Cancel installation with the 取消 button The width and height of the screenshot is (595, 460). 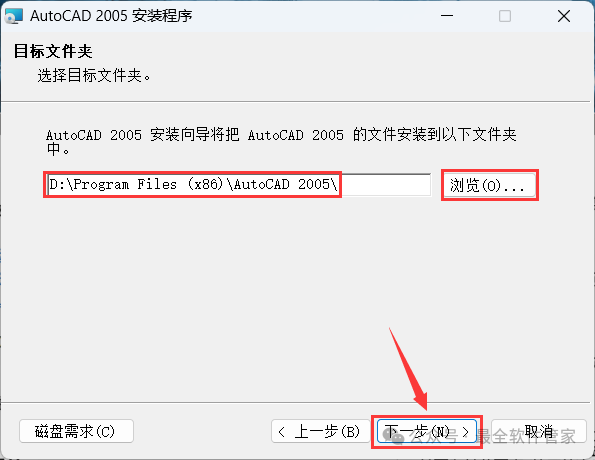pos(539,432)
